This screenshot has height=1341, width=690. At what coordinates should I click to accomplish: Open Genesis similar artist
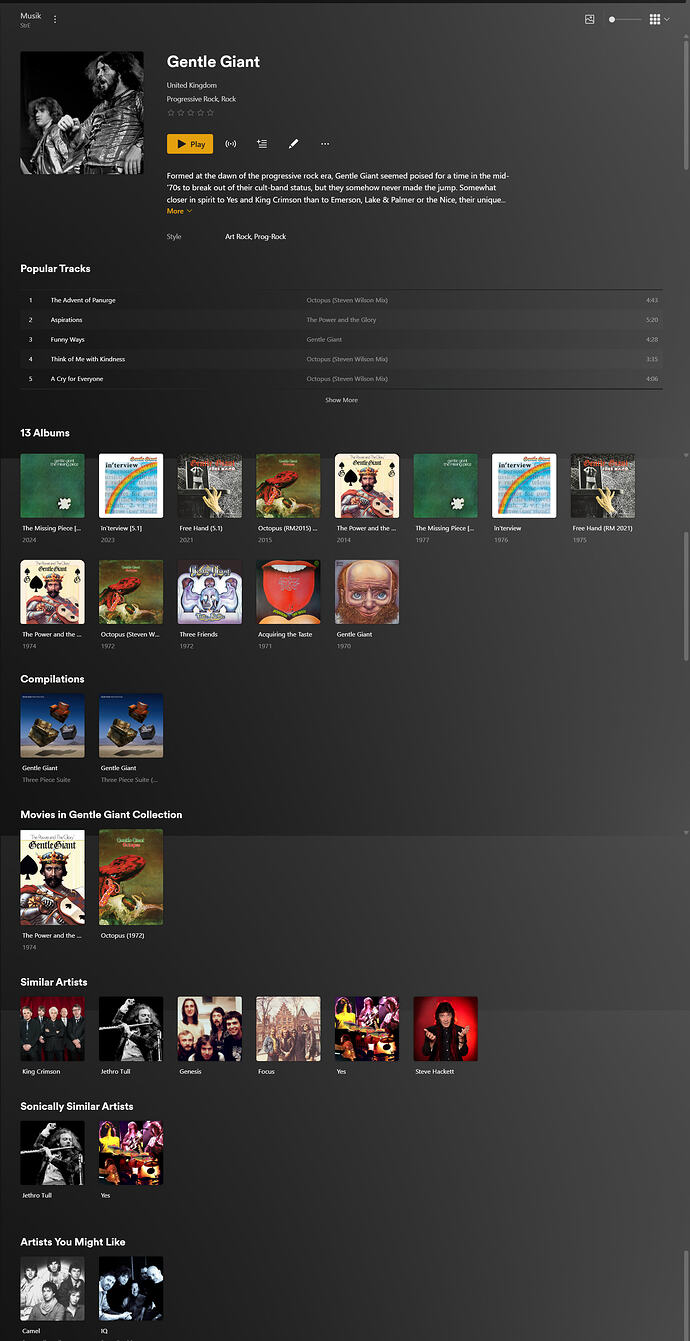210,1029
